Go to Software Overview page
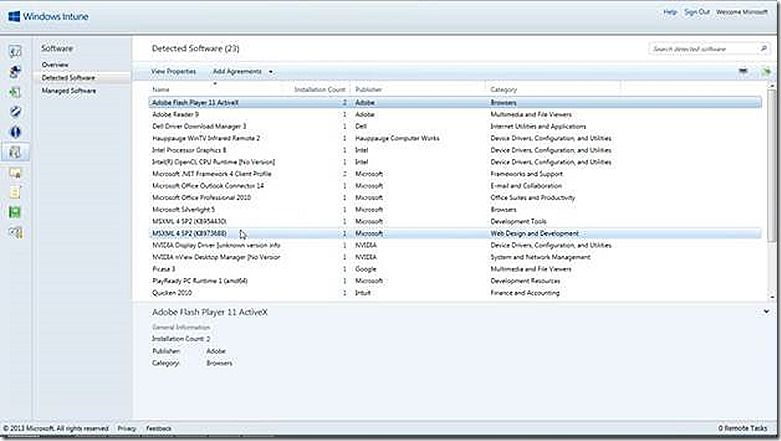This screenshot has width=781, height=441. (x=55, y=65)
